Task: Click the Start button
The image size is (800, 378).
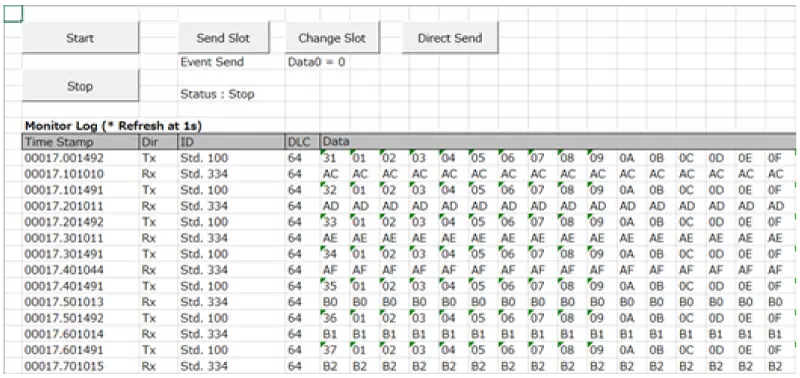Action: pyautogui.click(x=80, y=37)
